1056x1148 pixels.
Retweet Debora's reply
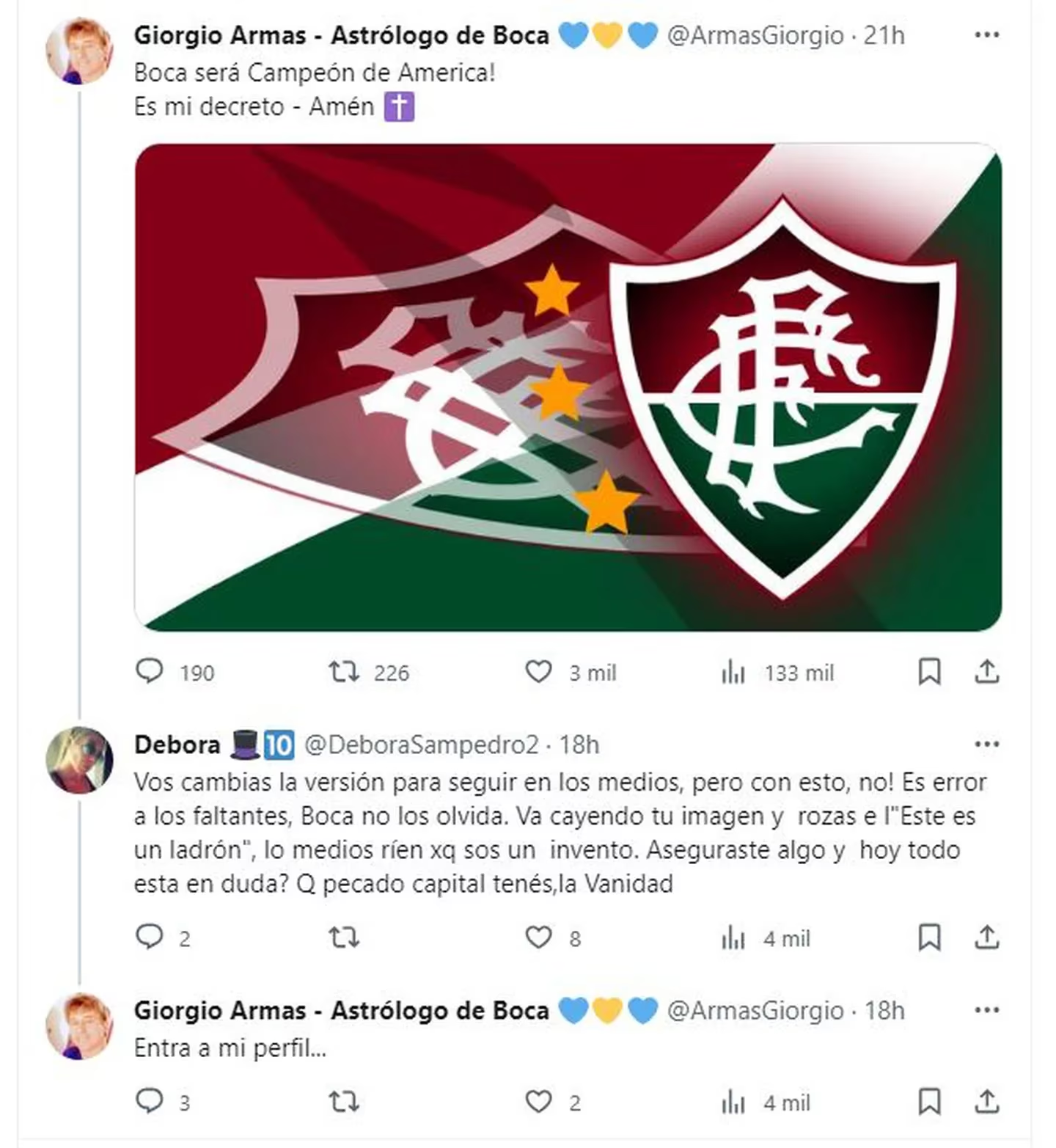[343, 937]
